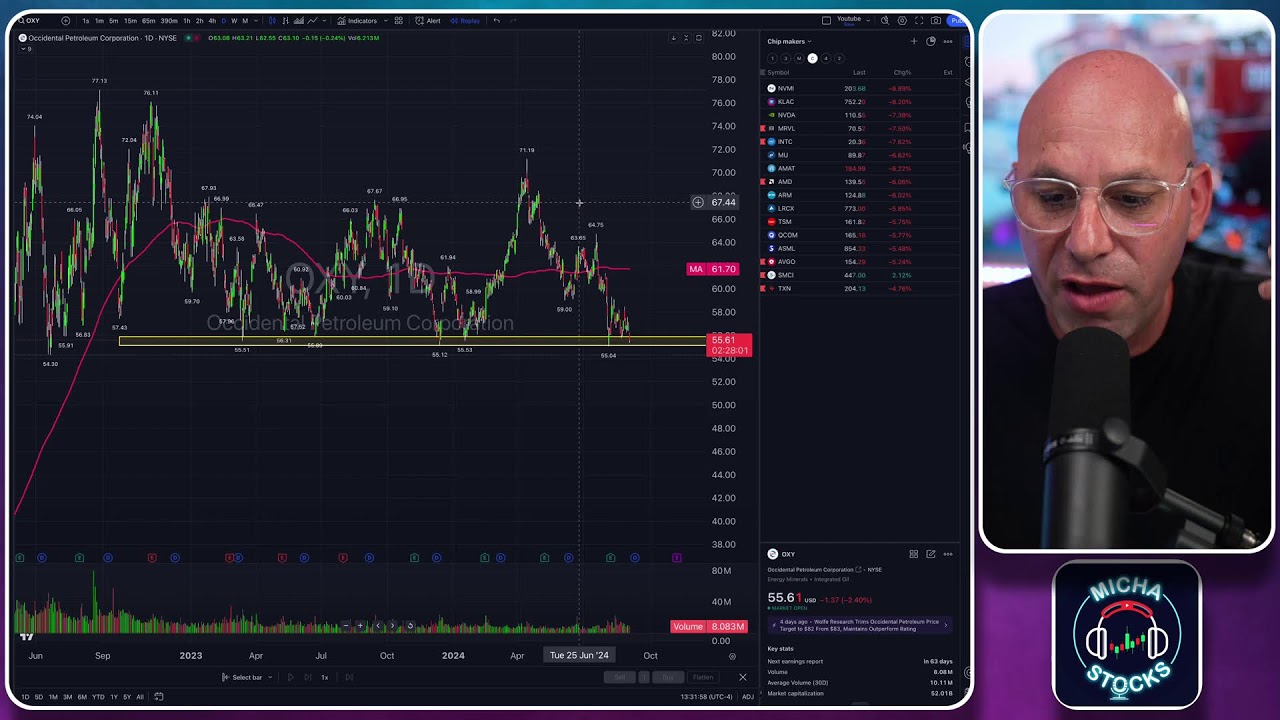This screenshot has width=1280, height=720.
Task: Click the MA 61.70 price label
Action: [712, 269]
